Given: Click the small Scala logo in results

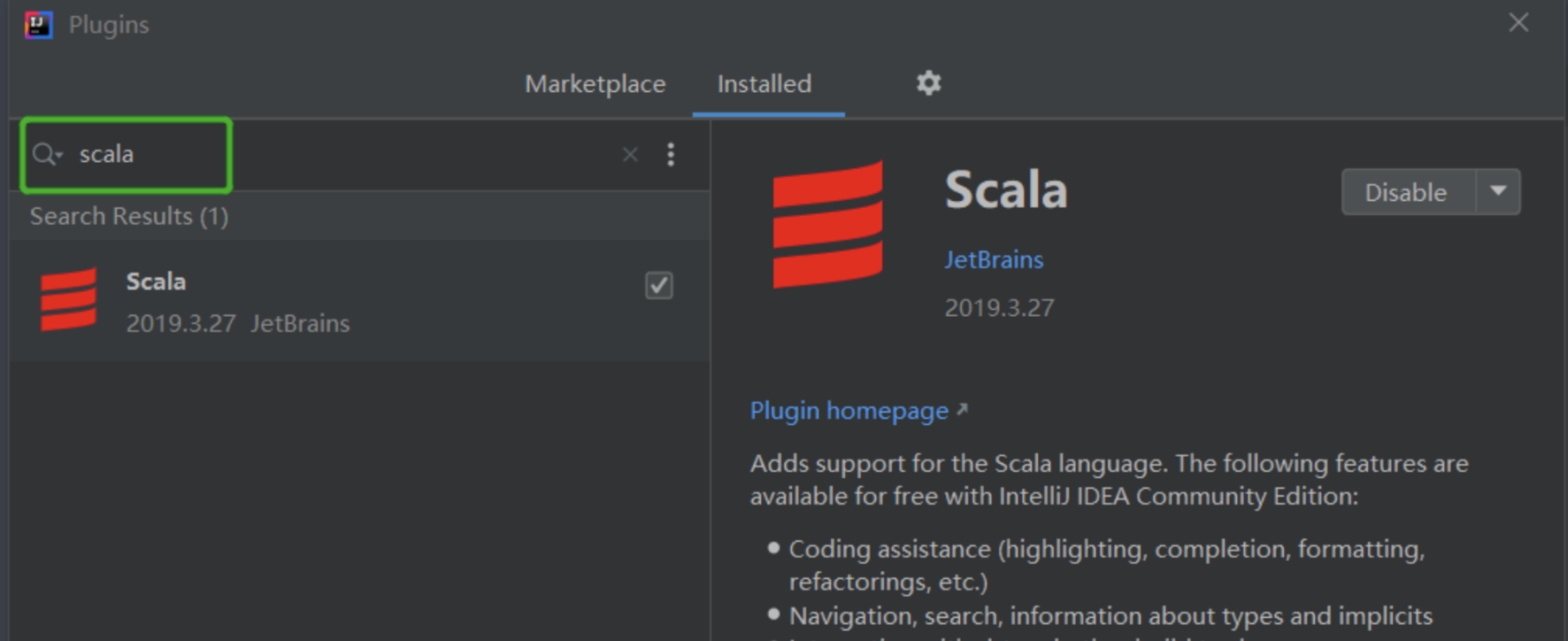Looking at the screenshot, I should coord(69,300).
